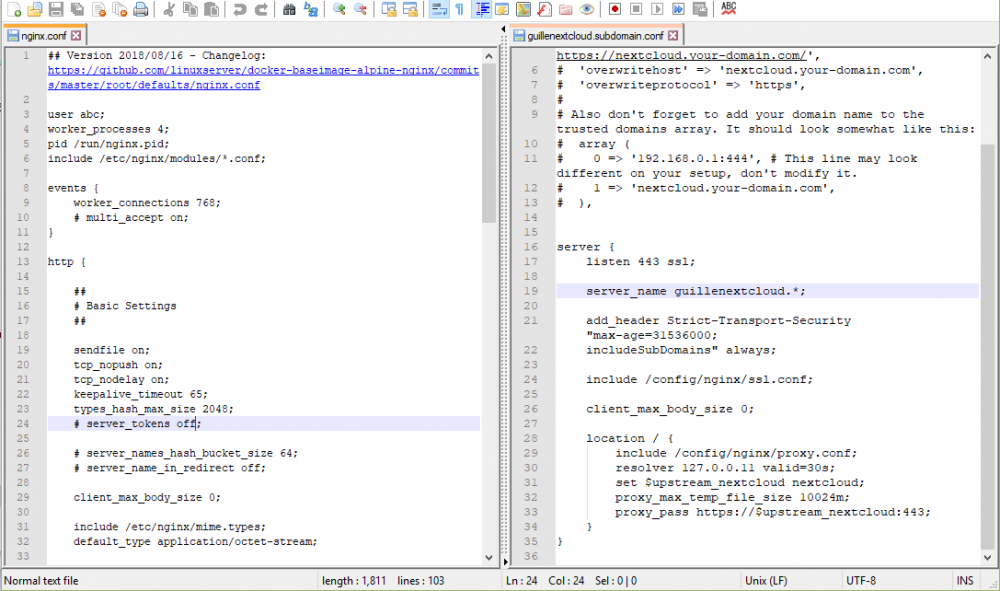Click 'length : 1,811' status entry
This screenshot has height=591, width=1000.
[x=354, y=581]
